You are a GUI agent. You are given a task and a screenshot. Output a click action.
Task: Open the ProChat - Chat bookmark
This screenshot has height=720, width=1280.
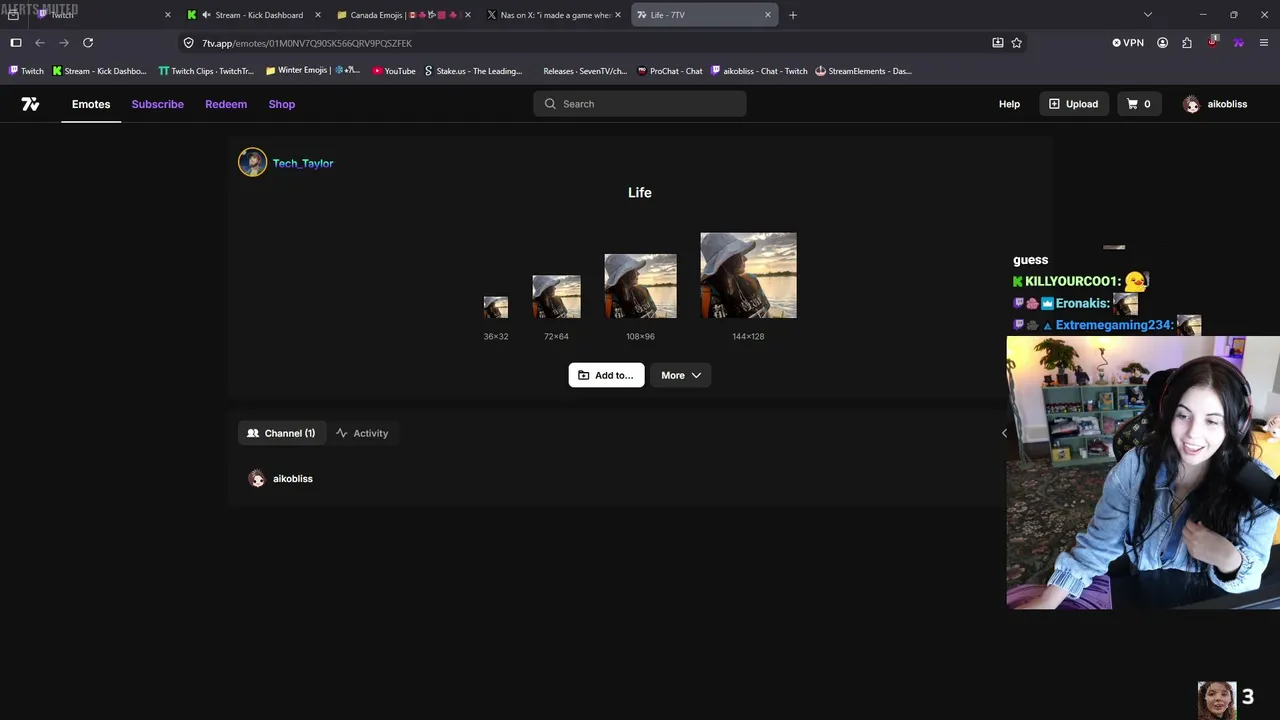coord(670,71)
